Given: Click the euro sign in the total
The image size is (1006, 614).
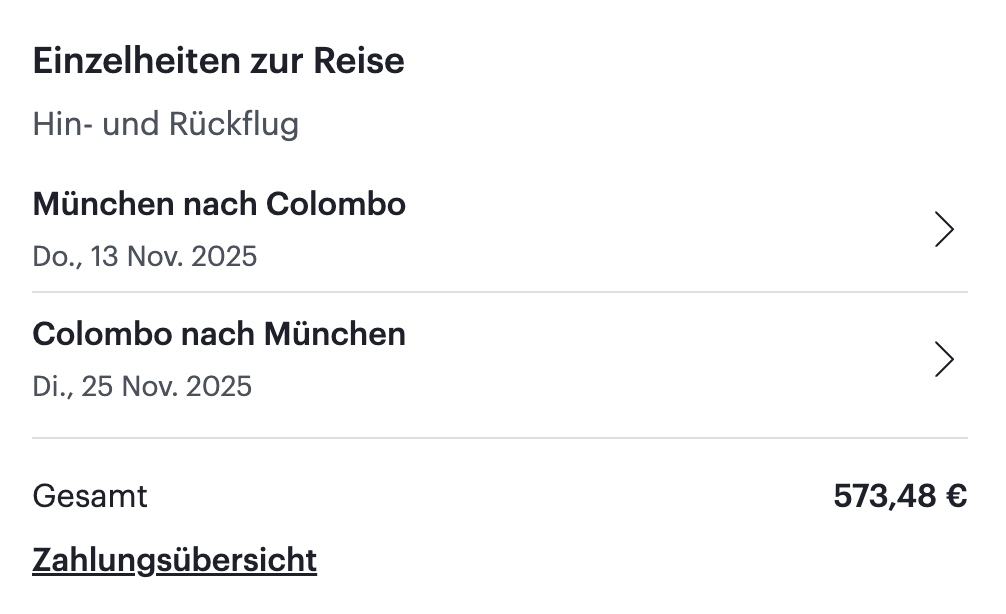Looking at the screenshot, I should (957, 496).
